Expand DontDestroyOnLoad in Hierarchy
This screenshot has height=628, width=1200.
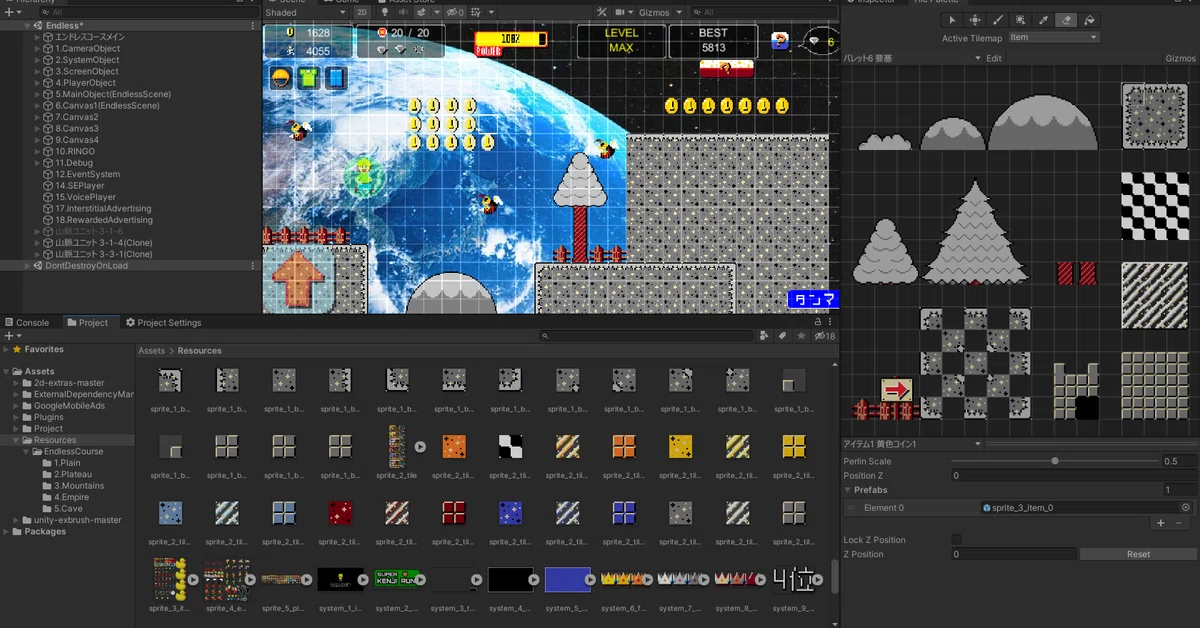[x=27, y=266]
